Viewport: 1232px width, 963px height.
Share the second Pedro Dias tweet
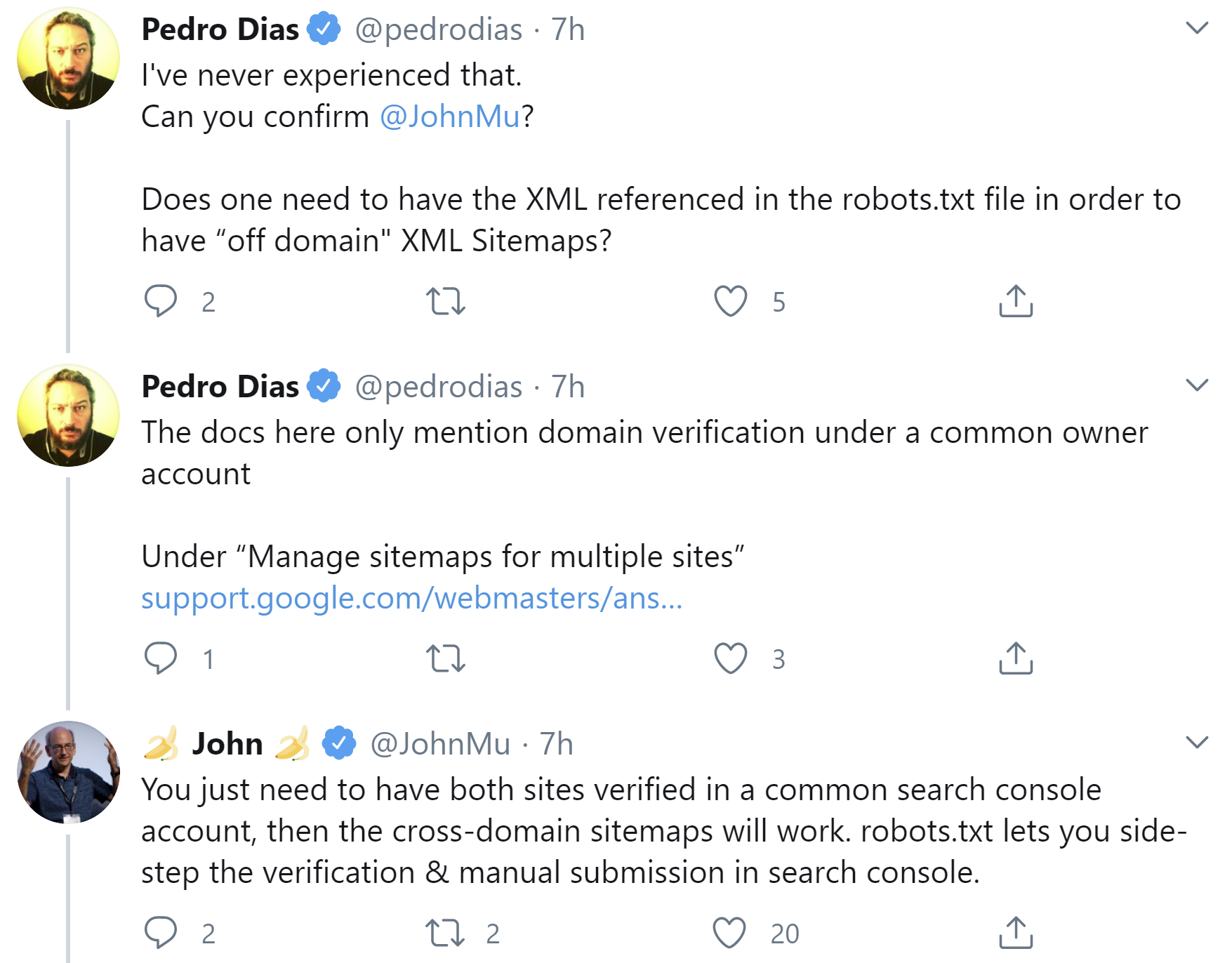coord(1016,658)
